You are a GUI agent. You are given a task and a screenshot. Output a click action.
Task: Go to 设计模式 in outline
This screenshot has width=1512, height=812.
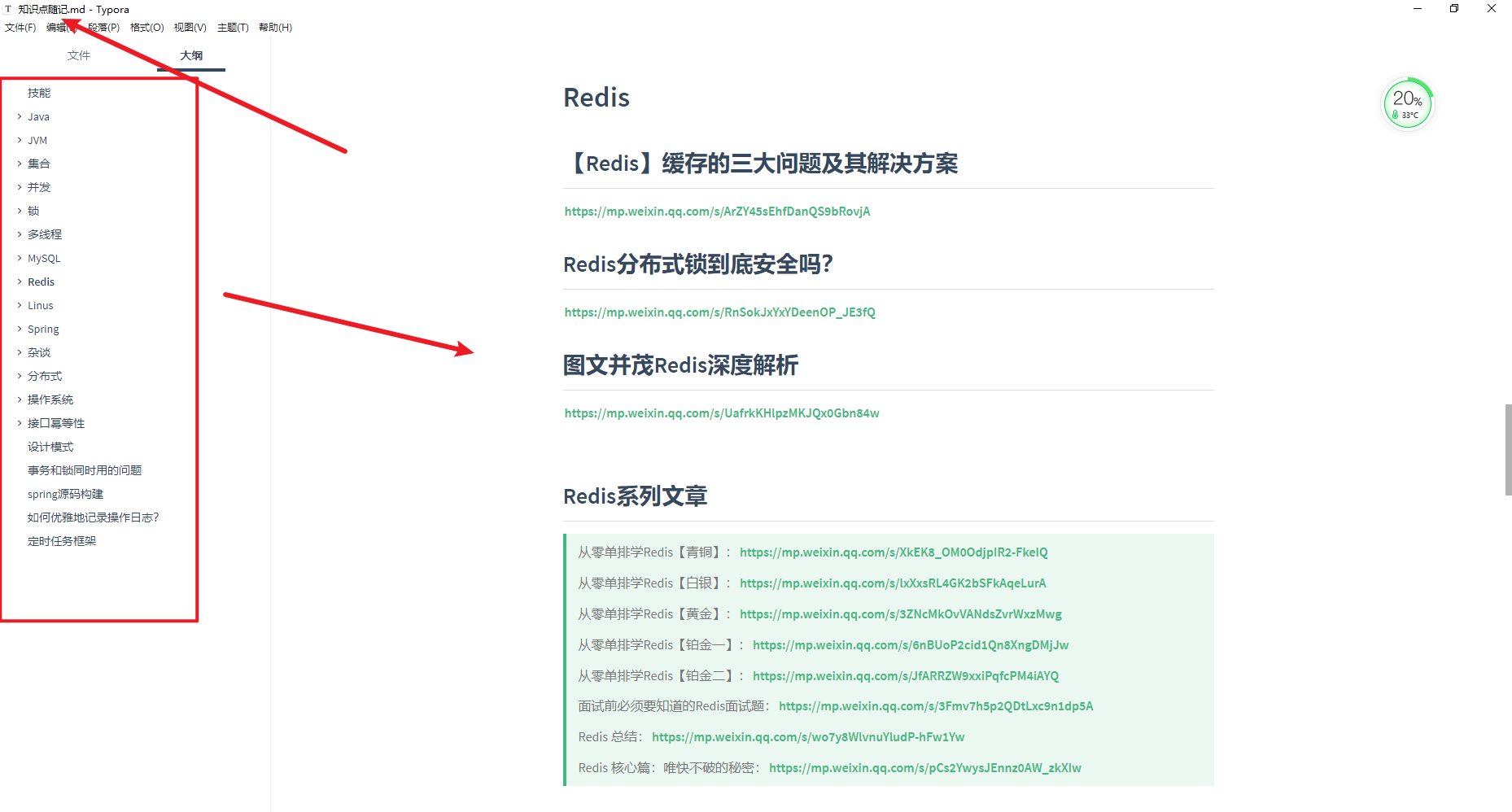click(50, 447)
